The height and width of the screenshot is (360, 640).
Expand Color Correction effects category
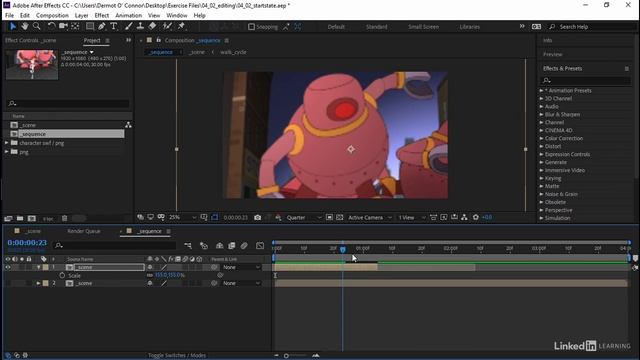541,138
